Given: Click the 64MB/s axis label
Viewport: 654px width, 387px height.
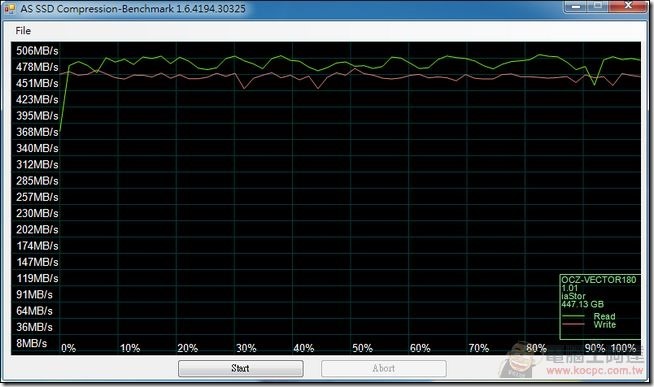Looking at the screenshot, I should (34, 311).
